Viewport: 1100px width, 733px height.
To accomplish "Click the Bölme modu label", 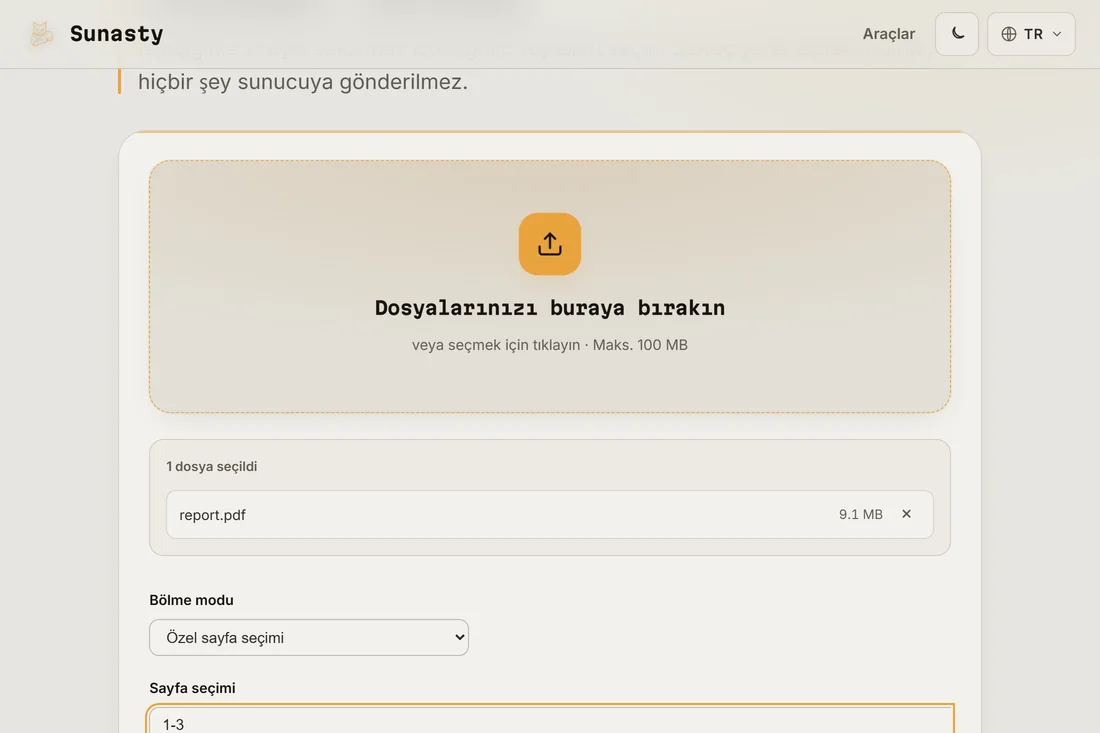I will pos(192,600).
